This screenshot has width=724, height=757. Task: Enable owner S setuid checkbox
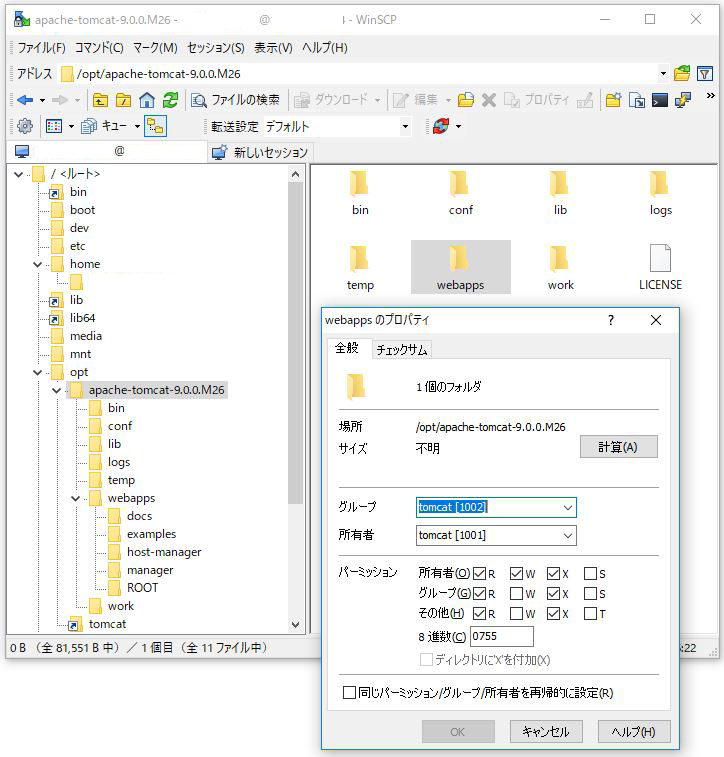(590, 574)
